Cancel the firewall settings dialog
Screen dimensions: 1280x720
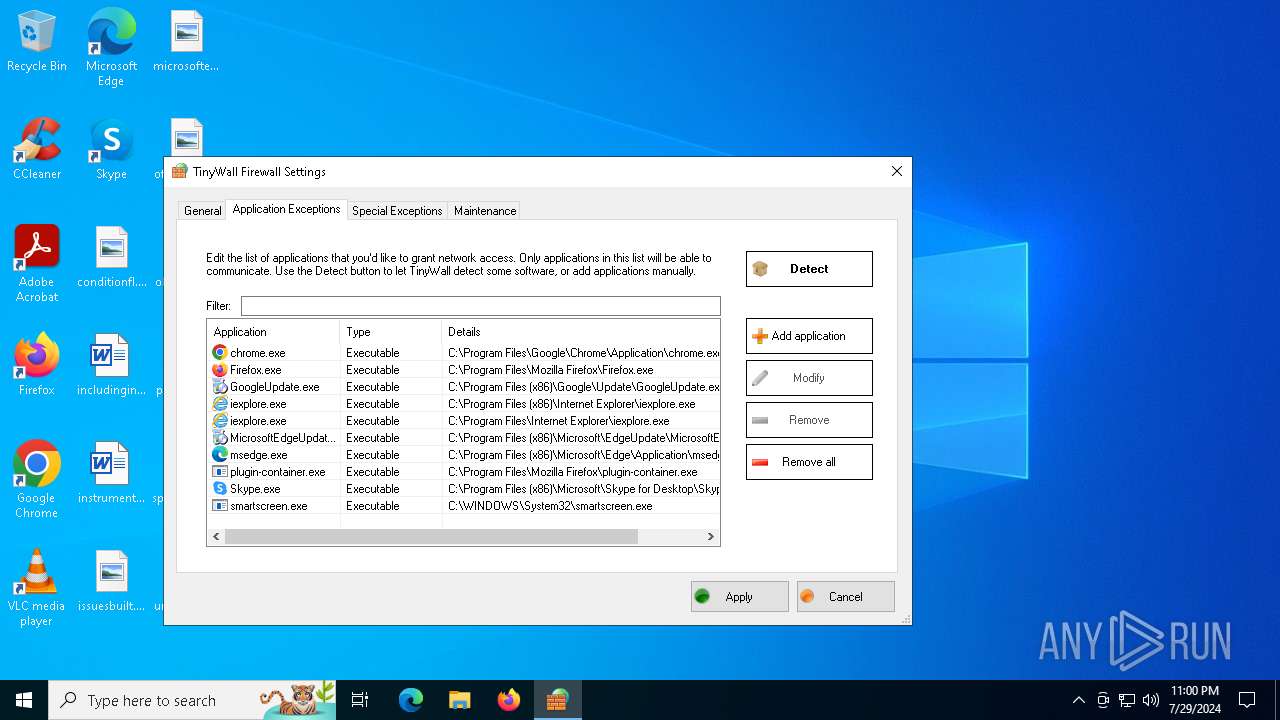tap(846, 597)
